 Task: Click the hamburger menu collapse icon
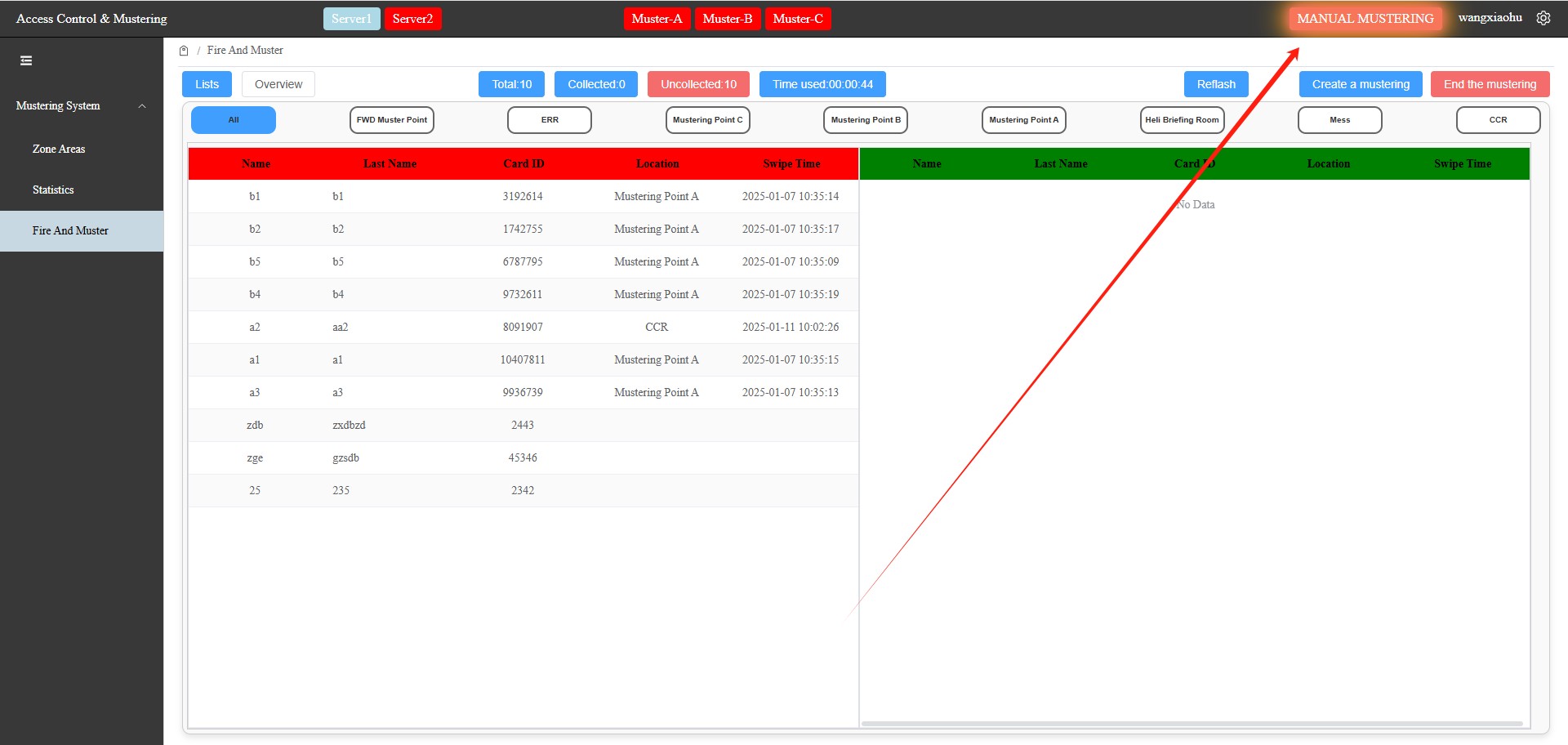[x=26, y=60]
